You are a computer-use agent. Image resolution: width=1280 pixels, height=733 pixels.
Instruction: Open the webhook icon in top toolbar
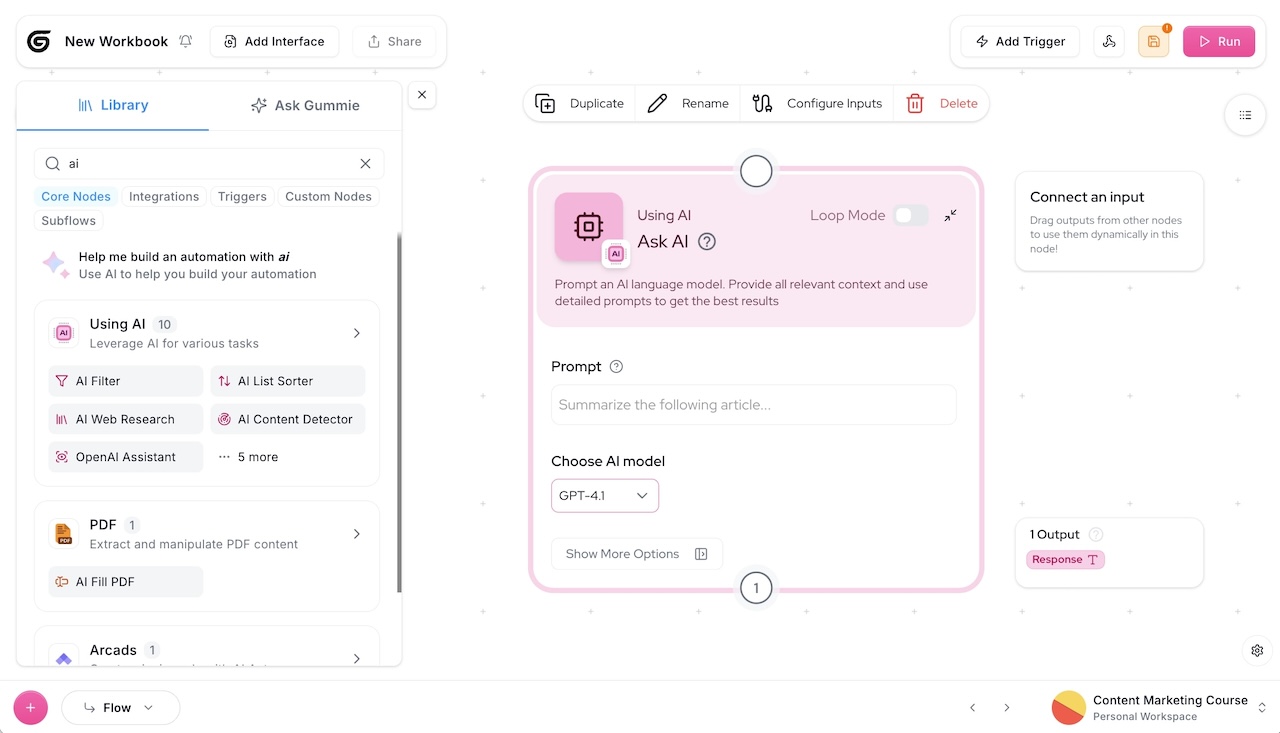[x=1108, y=41]
